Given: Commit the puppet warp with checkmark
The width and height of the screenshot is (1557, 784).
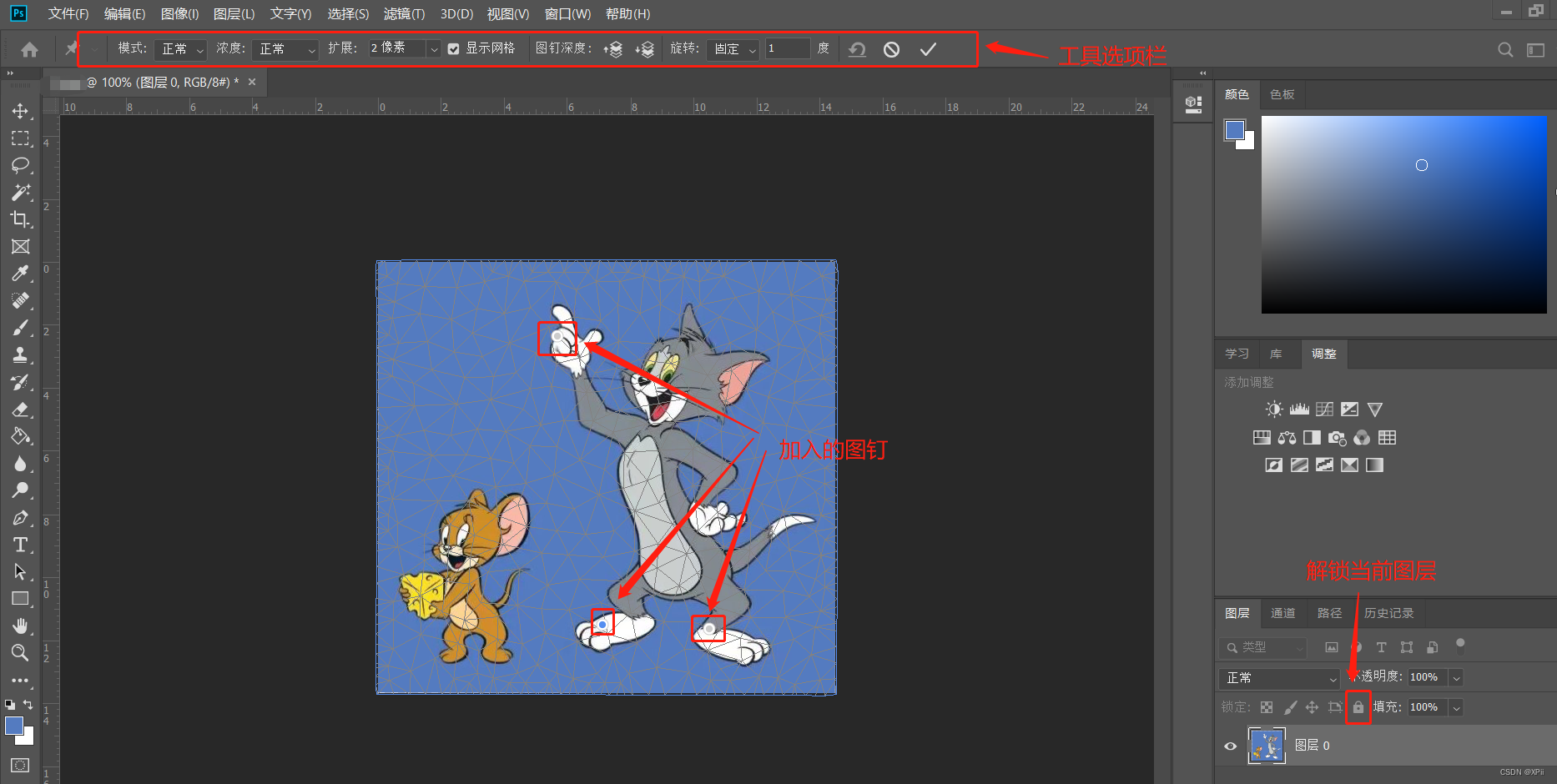Looking at the screenshot, I should click(928, 49).
